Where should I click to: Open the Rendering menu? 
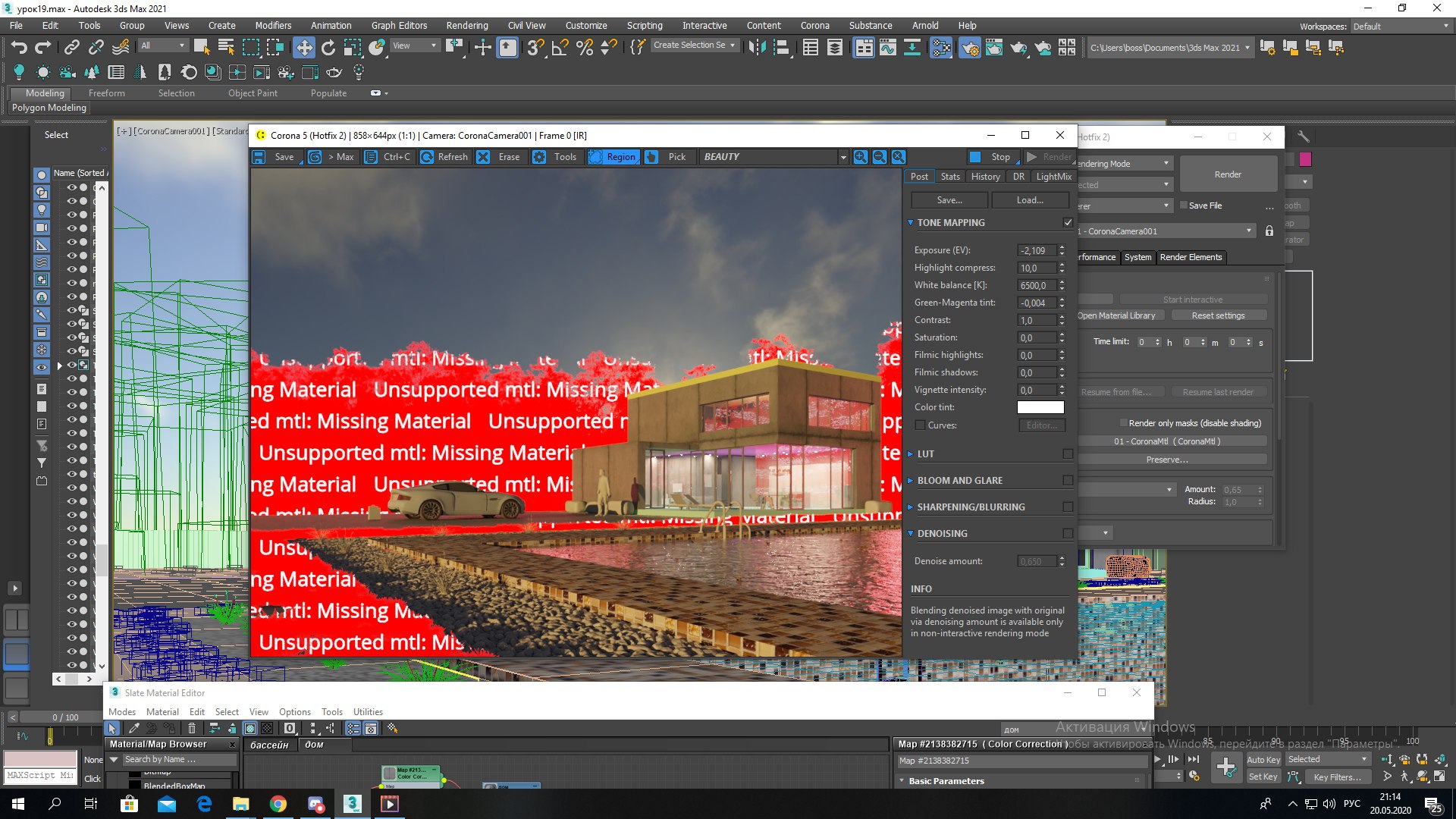click(x=466, y=26)
